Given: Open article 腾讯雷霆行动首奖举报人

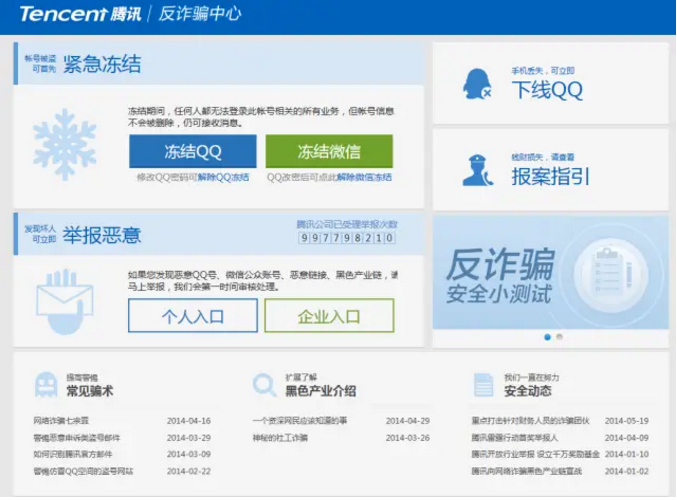Looking at the screenshot, I should [x=515, y=438].
